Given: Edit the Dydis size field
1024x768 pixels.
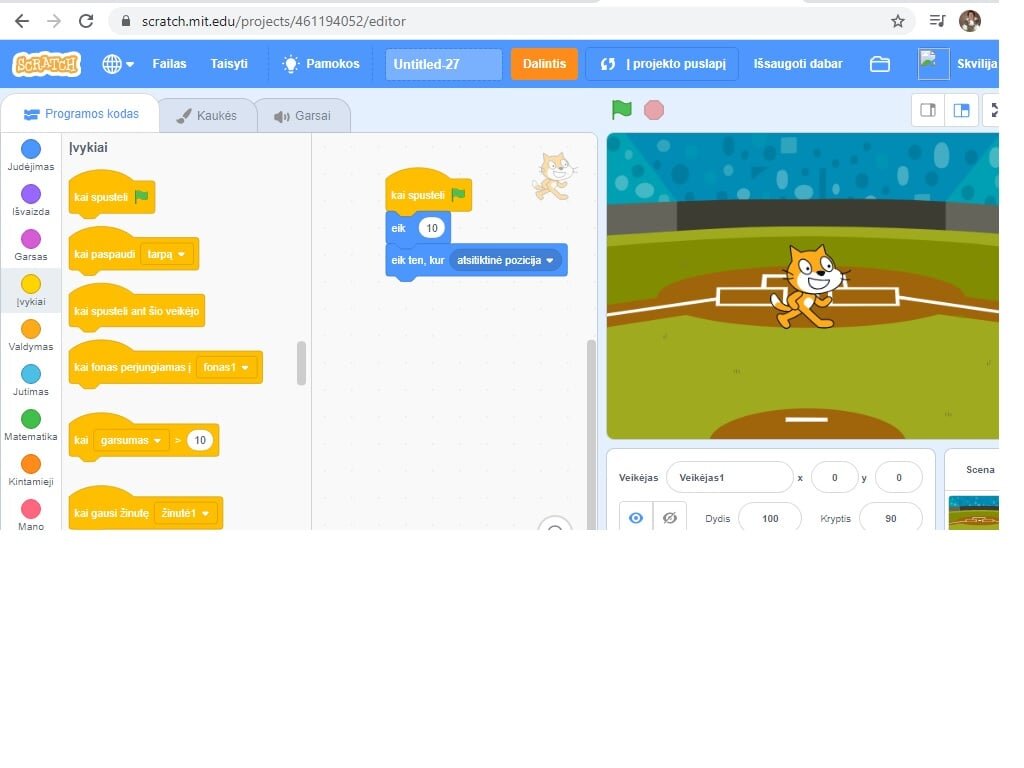Looking at the screenshot, I should (770, 519).
